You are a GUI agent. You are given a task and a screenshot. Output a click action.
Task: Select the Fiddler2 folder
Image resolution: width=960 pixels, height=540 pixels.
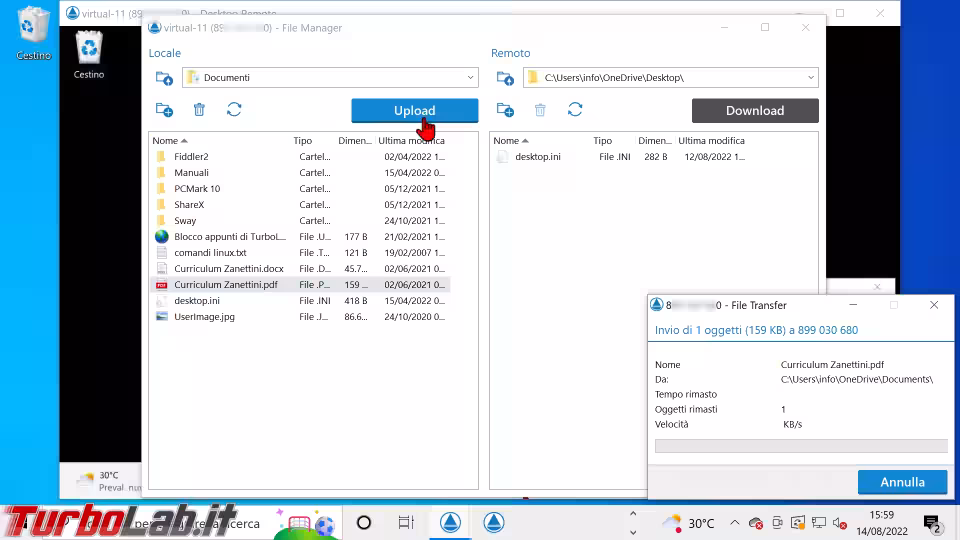click(x=300, y=157)
